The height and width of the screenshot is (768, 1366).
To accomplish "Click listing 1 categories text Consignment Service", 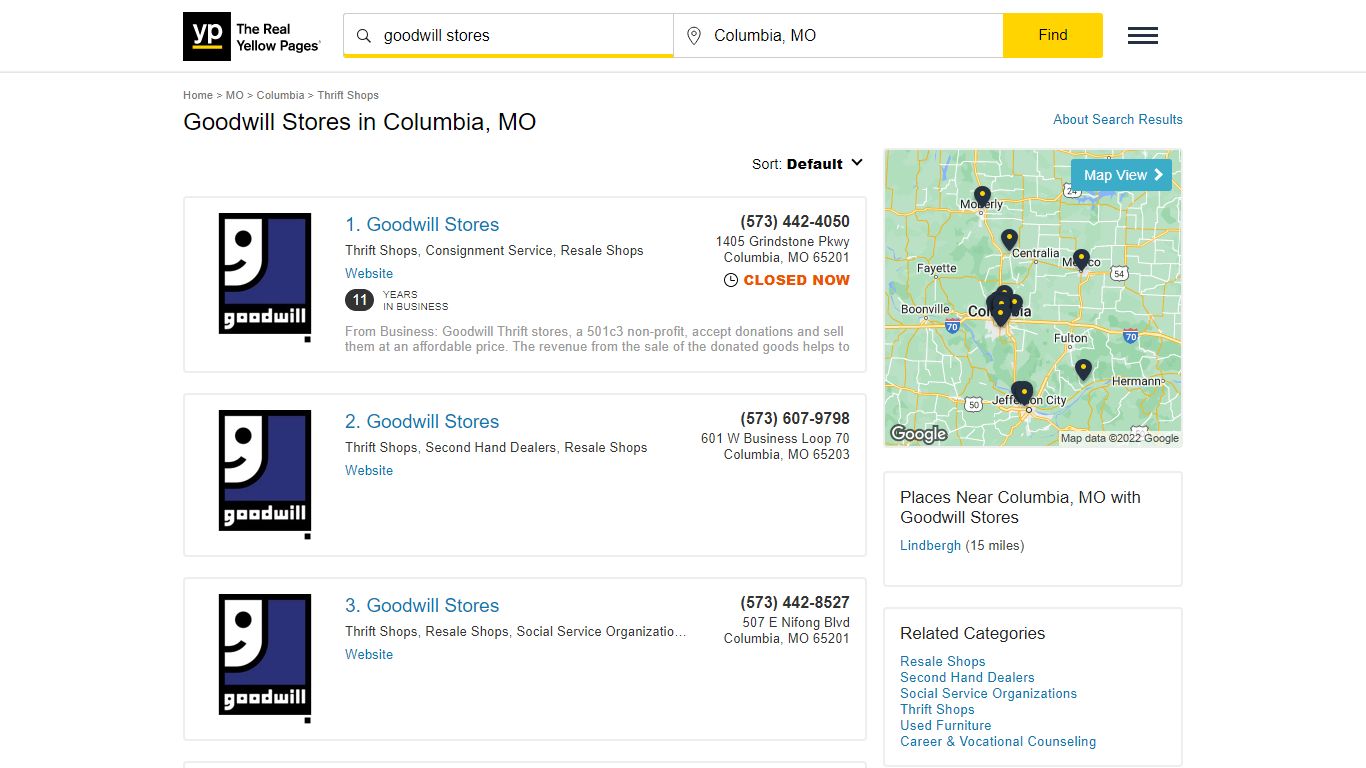I will pyautogui.click(x=489, y=251).
